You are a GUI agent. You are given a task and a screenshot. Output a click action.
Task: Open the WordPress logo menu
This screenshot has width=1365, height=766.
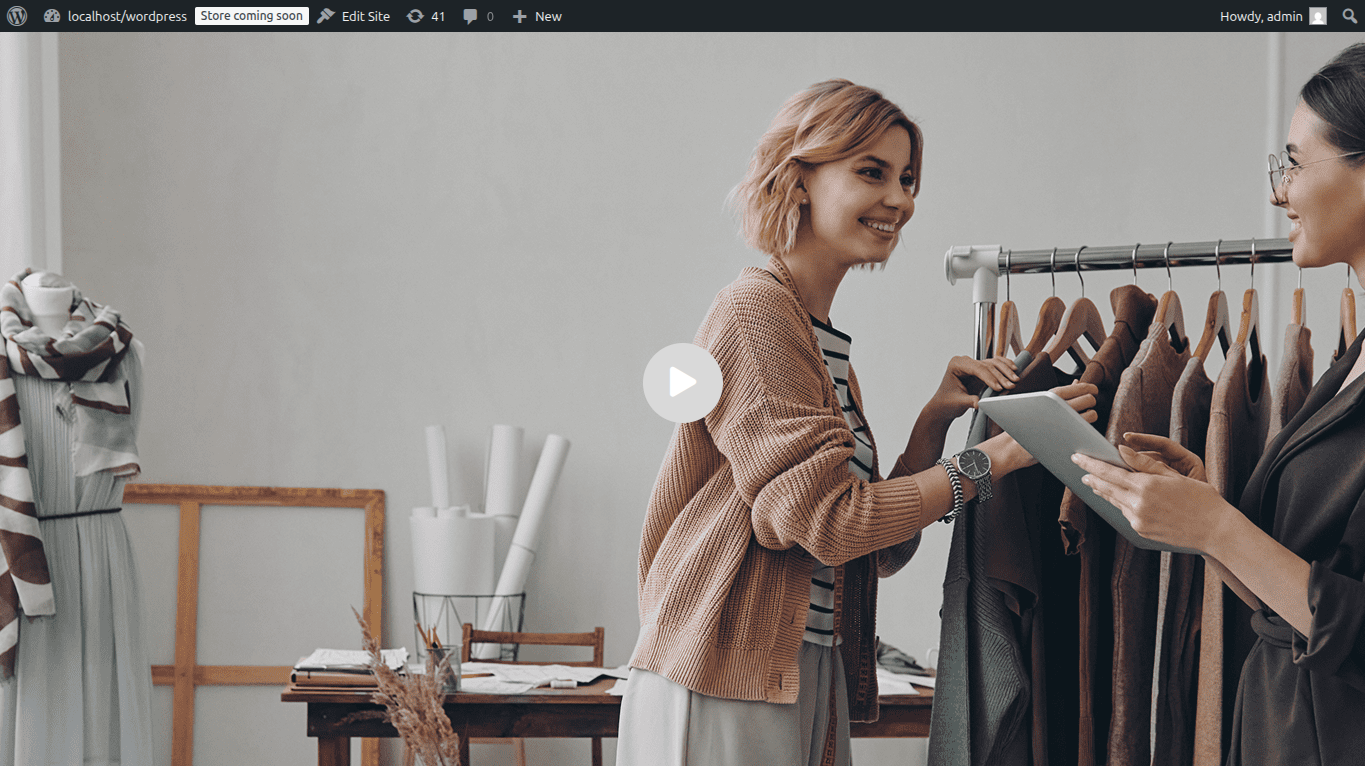tap(16, 16)
